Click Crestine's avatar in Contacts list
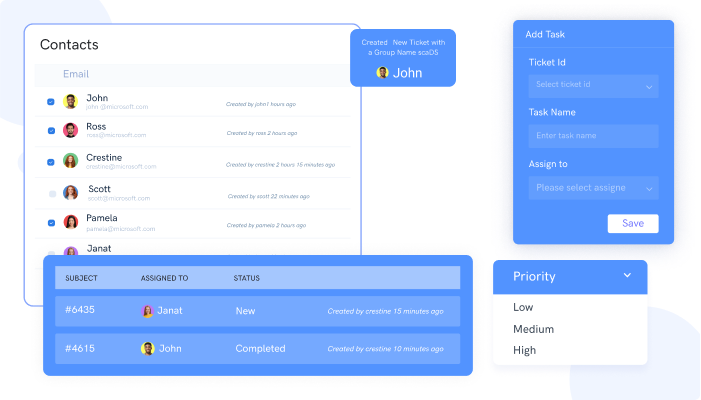701x400 pixels. point(70,160)
